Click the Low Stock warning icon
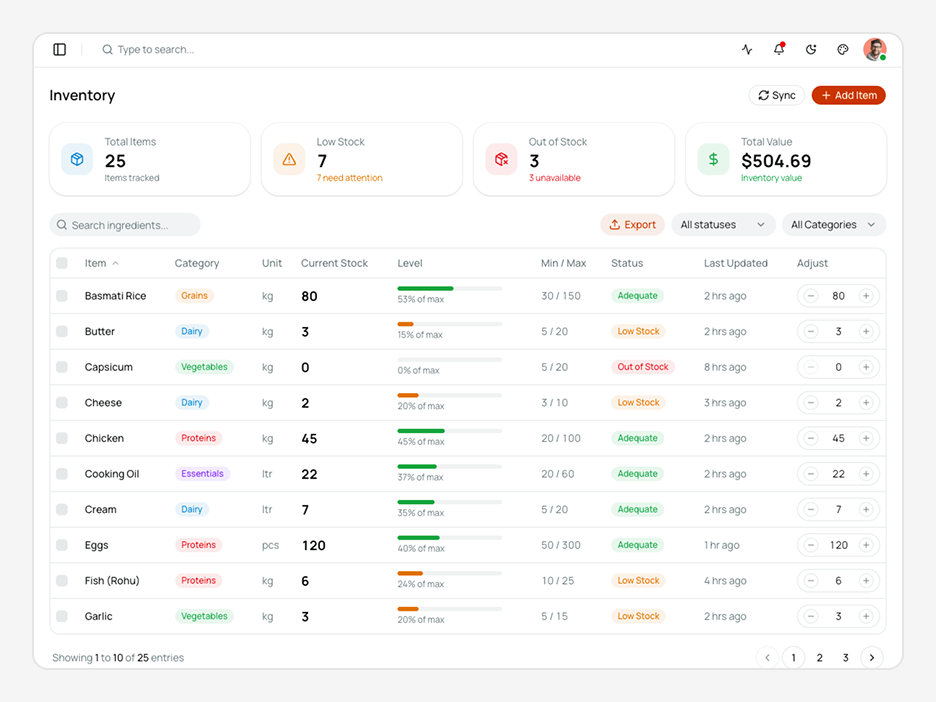The image size is (936, 702). [x=289, y=159]
